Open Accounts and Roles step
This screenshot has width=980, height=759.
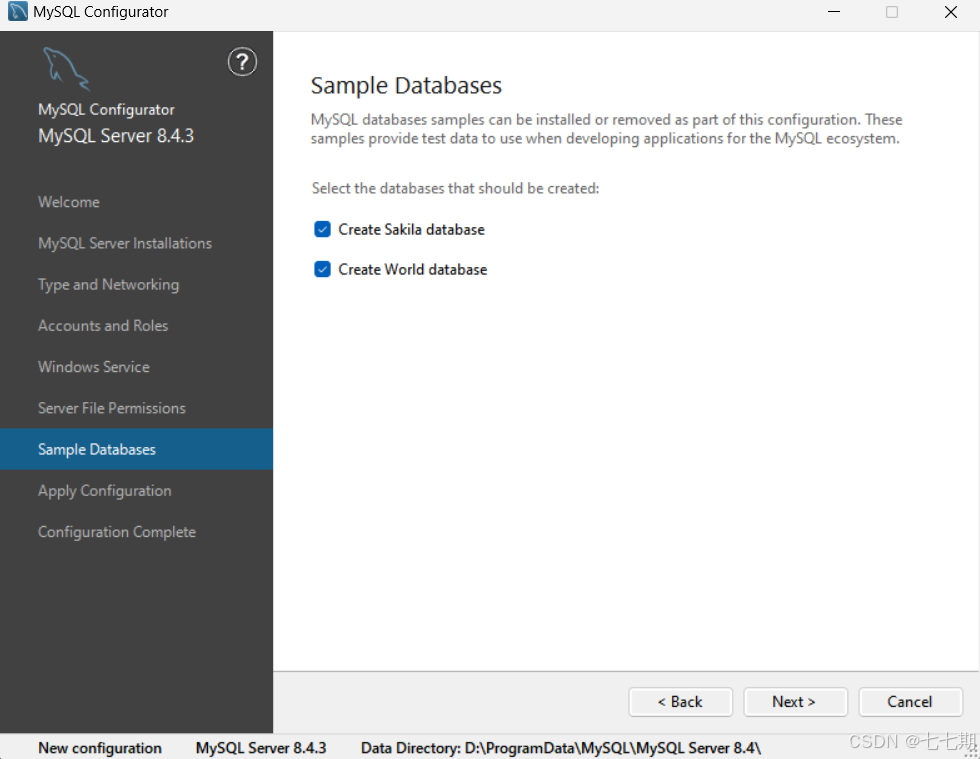tap(103, 326)
